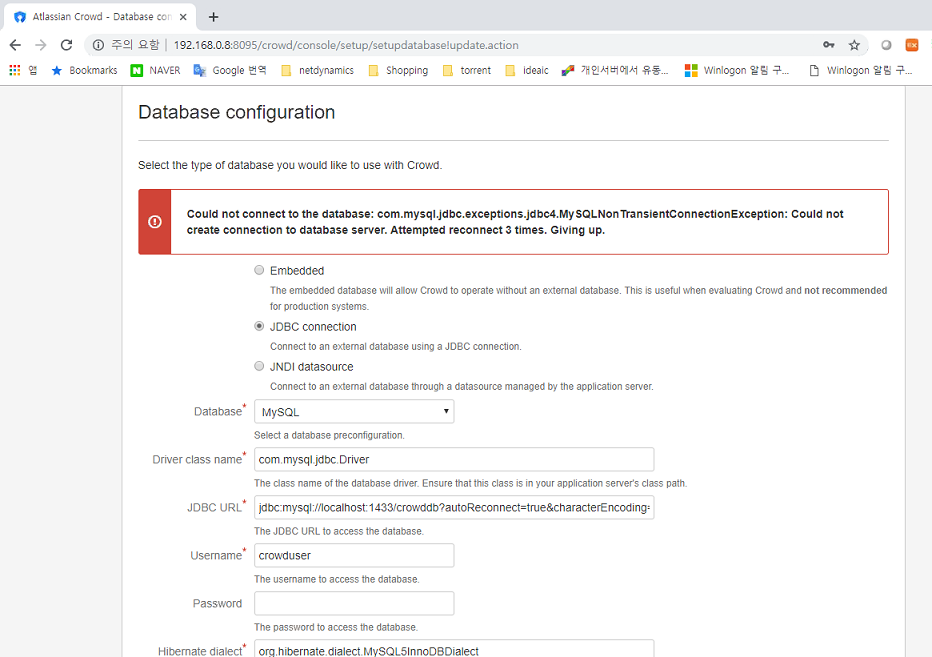Click 'Connect to an external database using a JDBC connection.' text

click(x=396, y=347)
